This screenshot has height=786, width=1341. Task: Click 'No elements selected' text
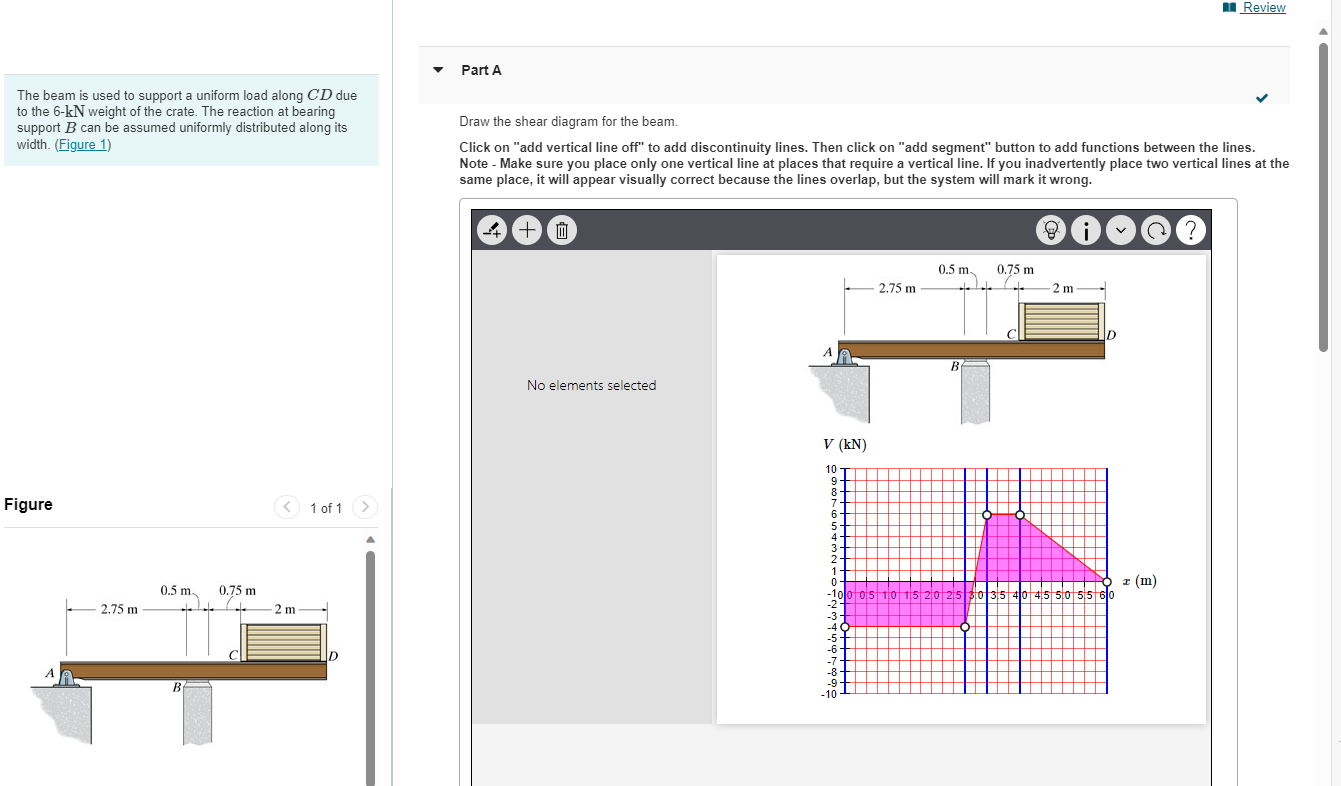coord(592,385)
